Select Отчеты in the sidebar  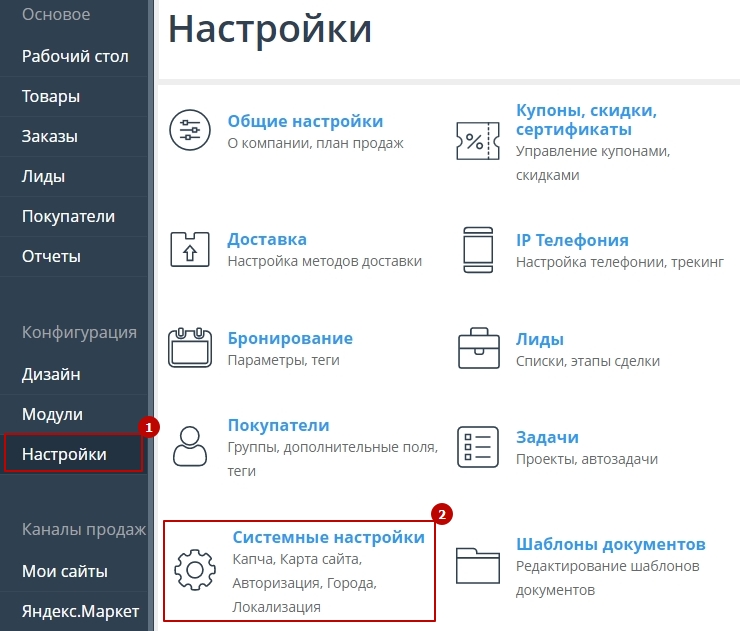coord(51,256)
